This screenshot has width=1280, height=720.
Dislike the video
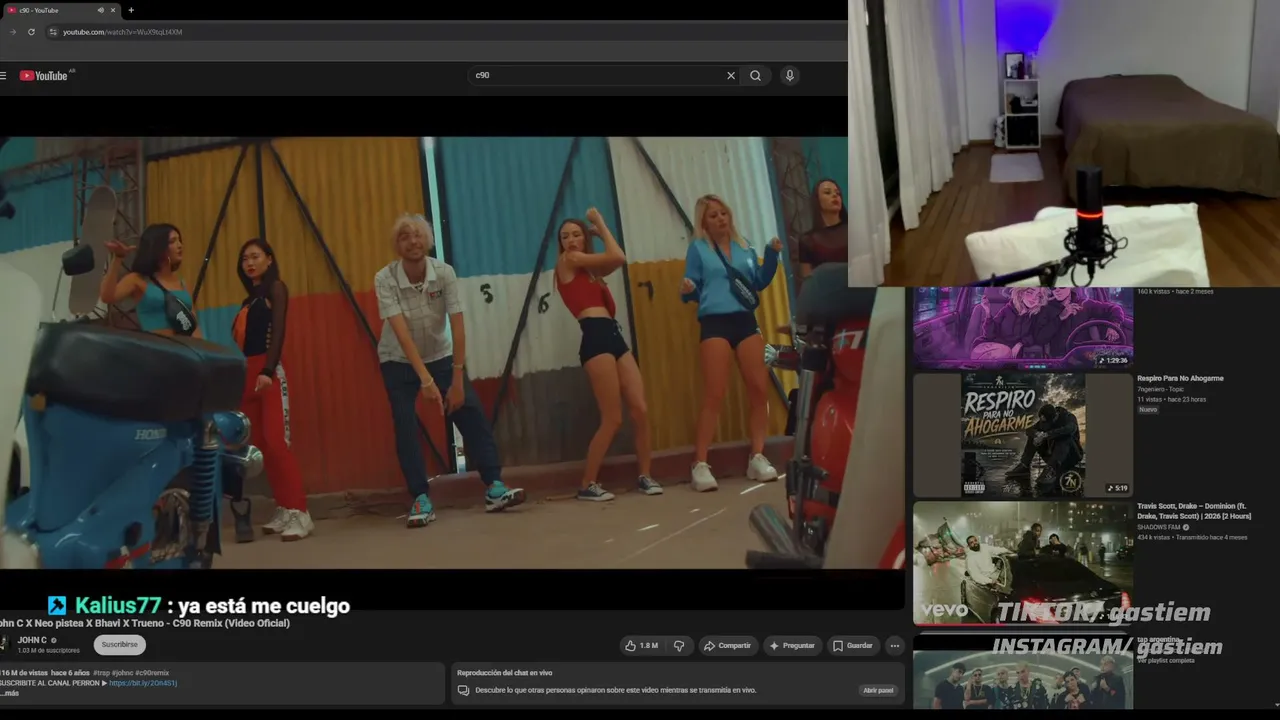pos(679,646)
